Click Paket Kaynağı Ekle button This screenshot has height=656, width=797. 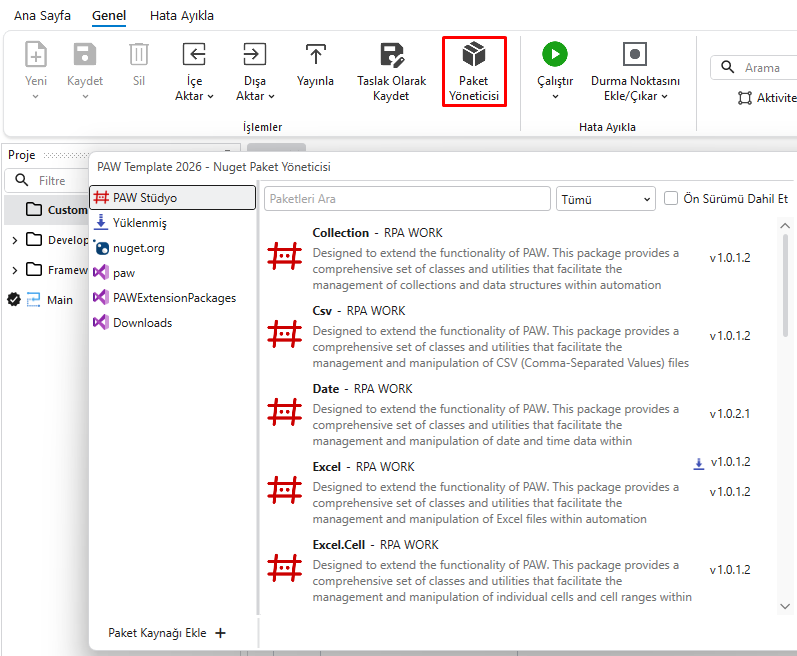[167, 633]
